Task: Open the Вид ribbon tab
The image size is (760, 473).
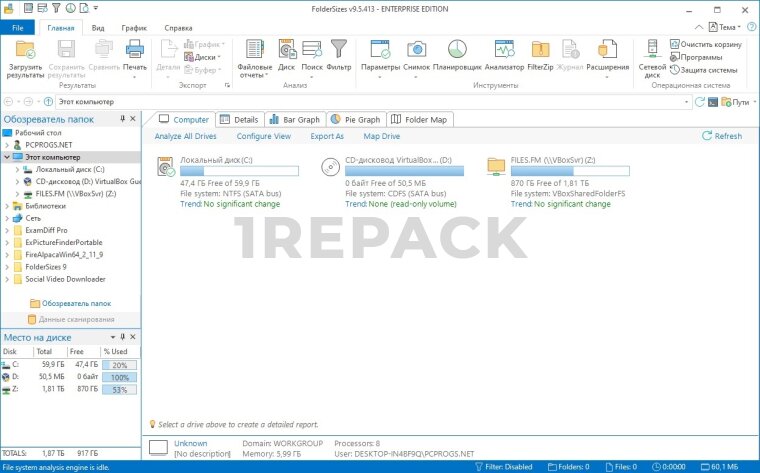Action: [x=98, y=28]
